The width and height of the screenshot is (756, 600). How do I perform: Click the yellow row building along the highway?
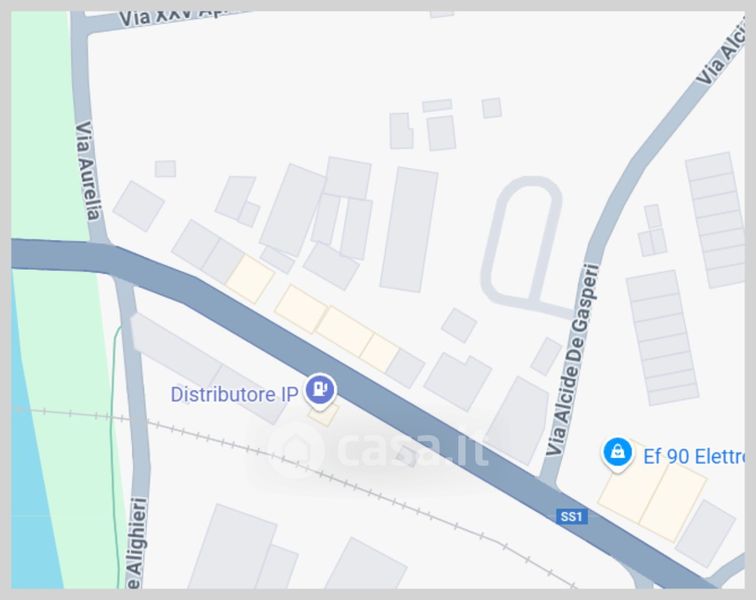(x=337, y=328)
